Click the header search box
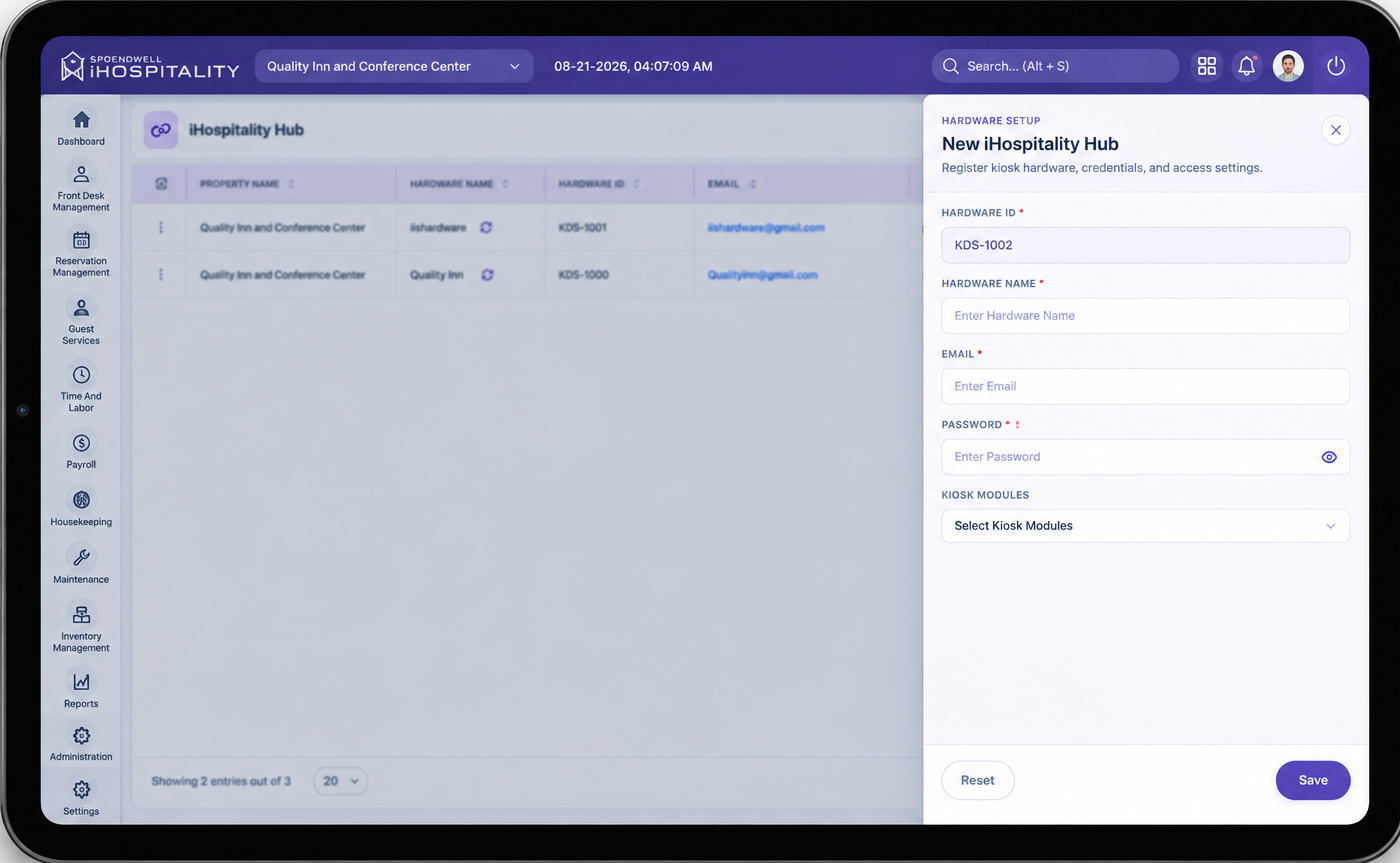Screen dimensions: 1400x863 pyautogui.click(x=1055, y=66)
